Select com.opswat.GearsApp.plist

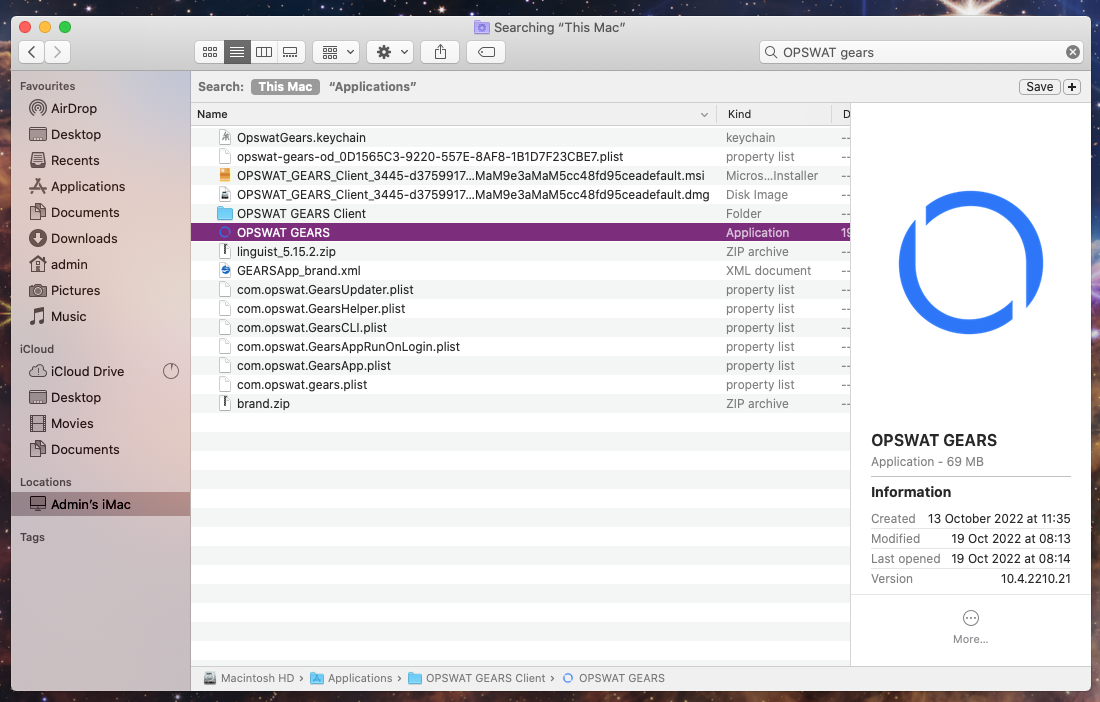pos(521,365)
